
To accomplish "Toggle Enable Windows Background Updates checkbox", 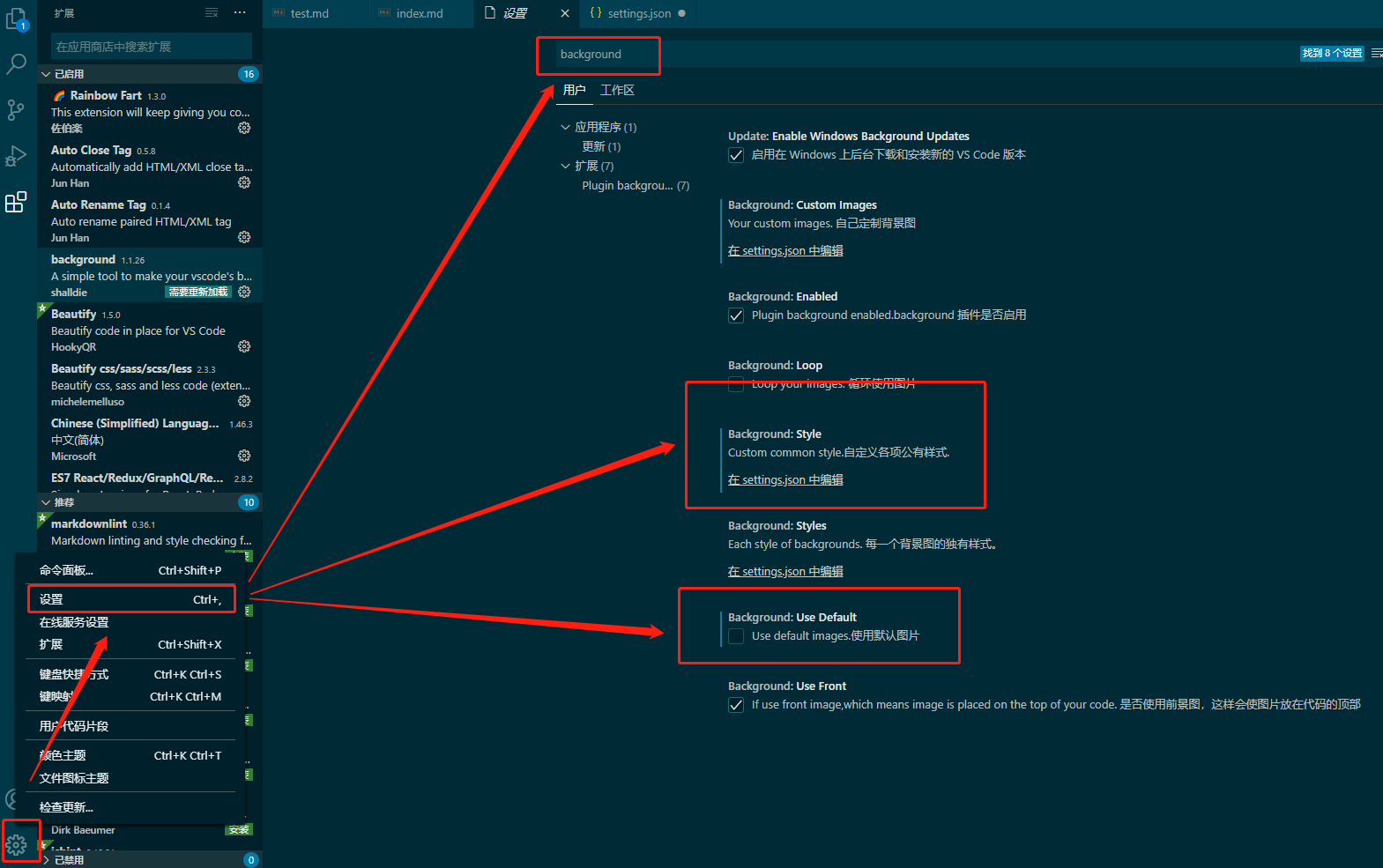I will pos(736,155).
